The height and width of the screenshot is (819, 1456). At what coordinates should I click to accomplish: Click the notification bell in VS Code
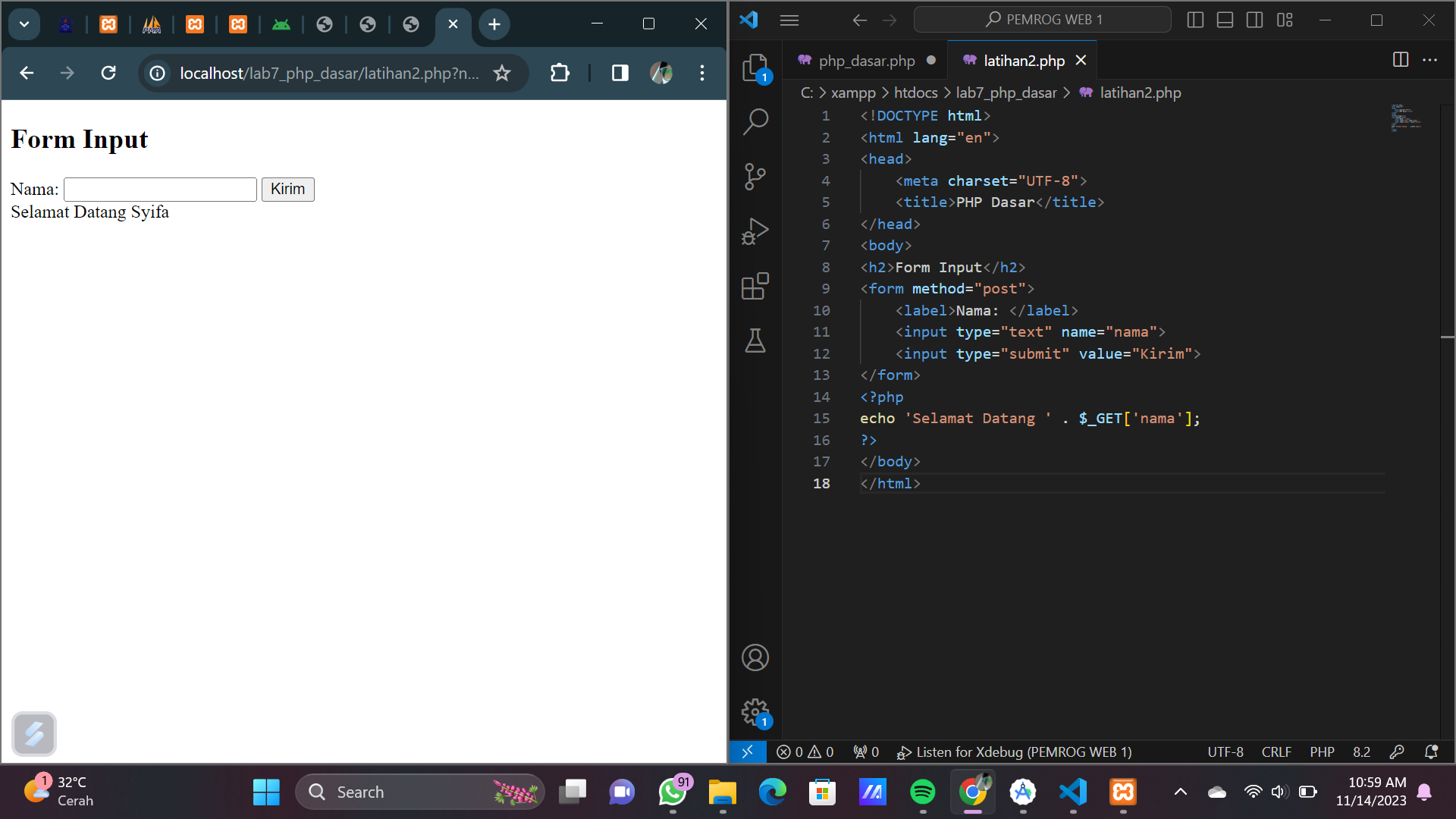click(1432, 752)
